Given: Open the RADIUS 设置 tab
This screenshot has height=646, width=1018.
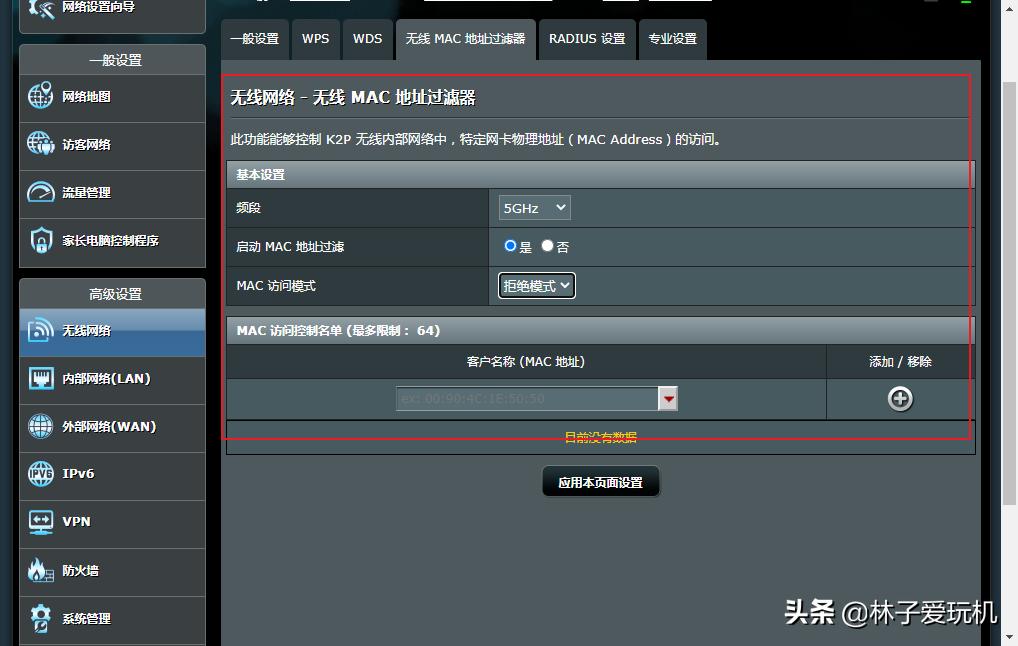Looking at the screenshot, I should pyautogui.click(x=587, y=39).
